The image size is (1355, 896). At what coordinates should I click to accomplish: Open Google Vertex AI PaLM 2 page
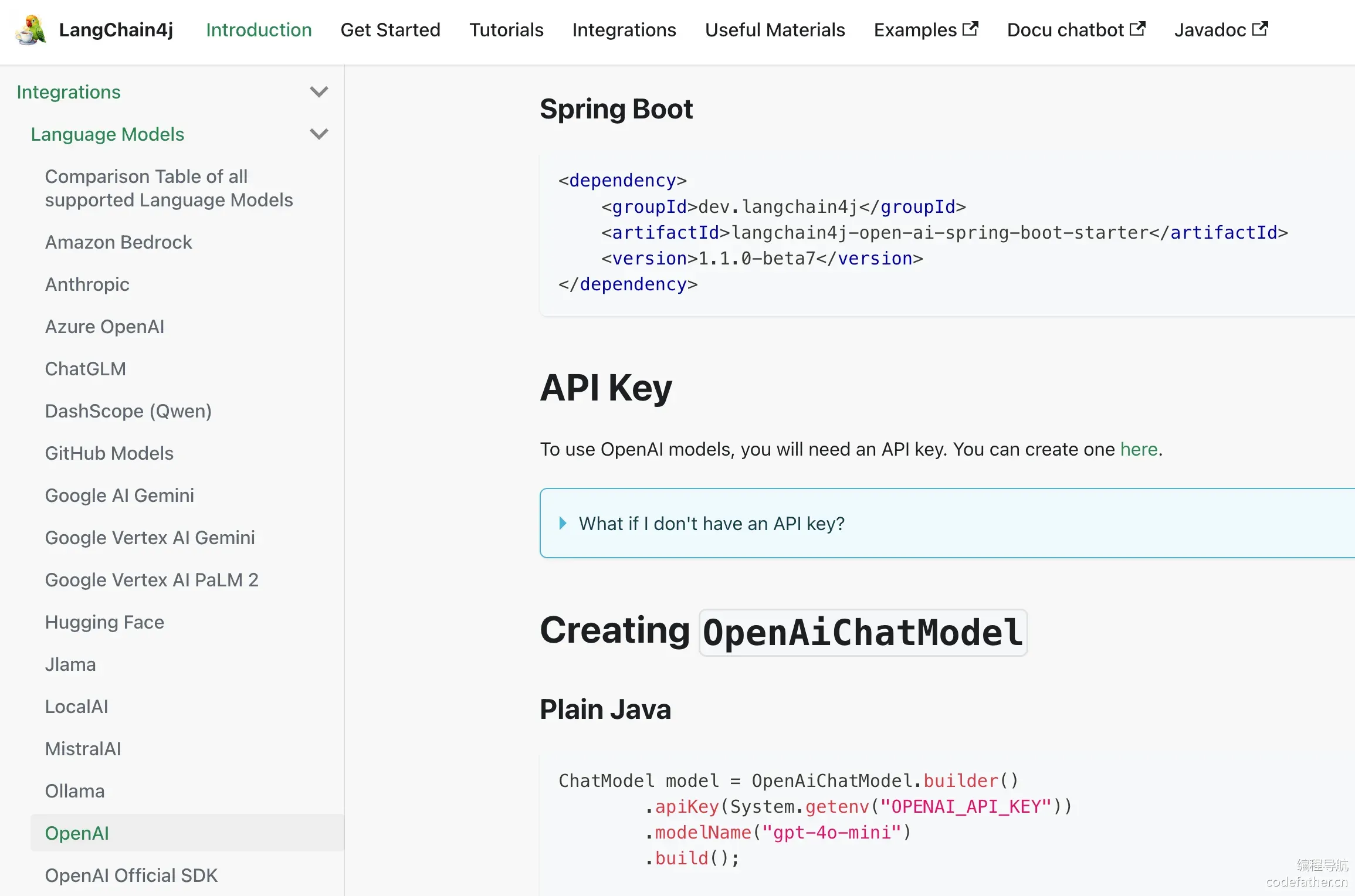(x=152, y=580)
